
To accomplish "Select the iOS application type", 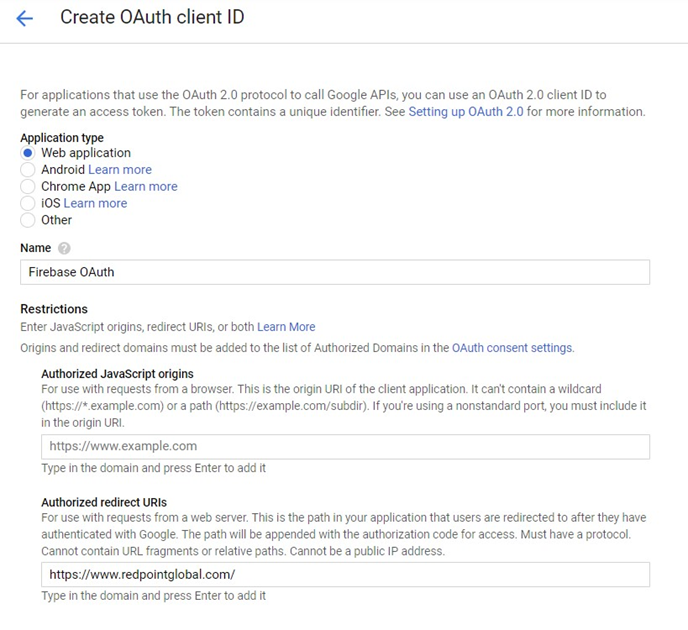I will click(28, 203).
